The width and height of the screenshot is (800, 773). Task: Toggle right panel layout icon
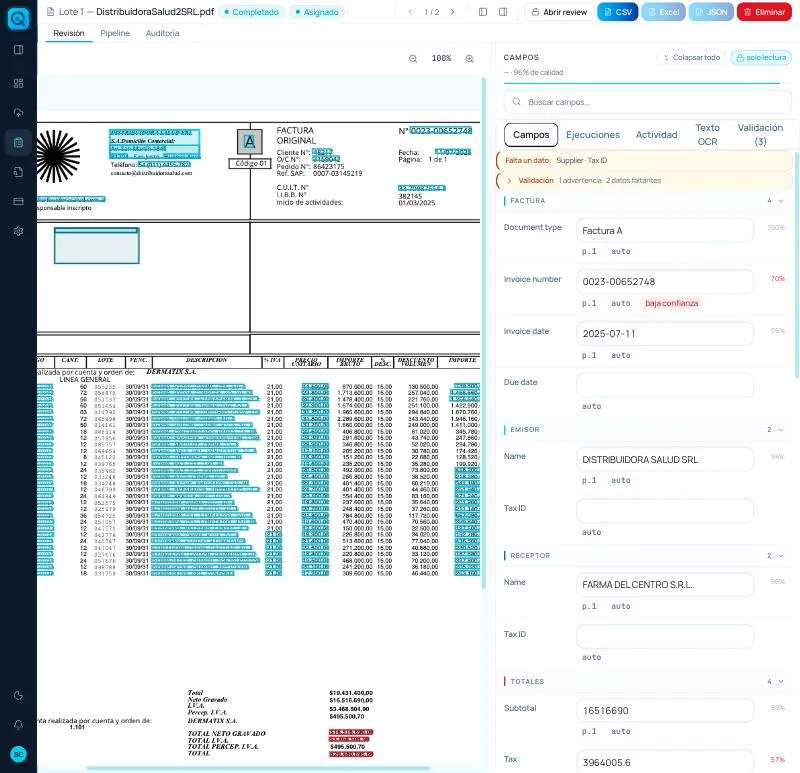click(x=503, y=12)
